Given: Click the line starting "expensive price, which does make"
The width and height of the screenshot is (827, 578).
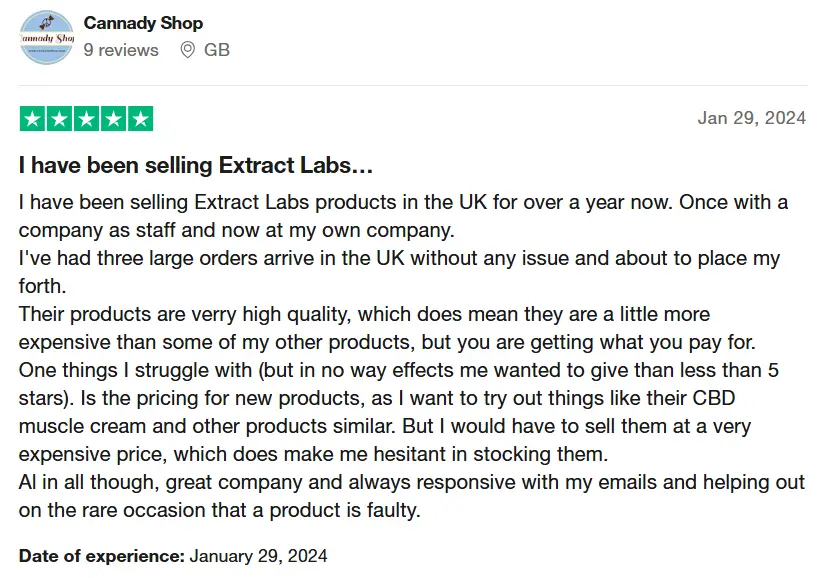Looking at the screenshot, I should click(313, 454).
